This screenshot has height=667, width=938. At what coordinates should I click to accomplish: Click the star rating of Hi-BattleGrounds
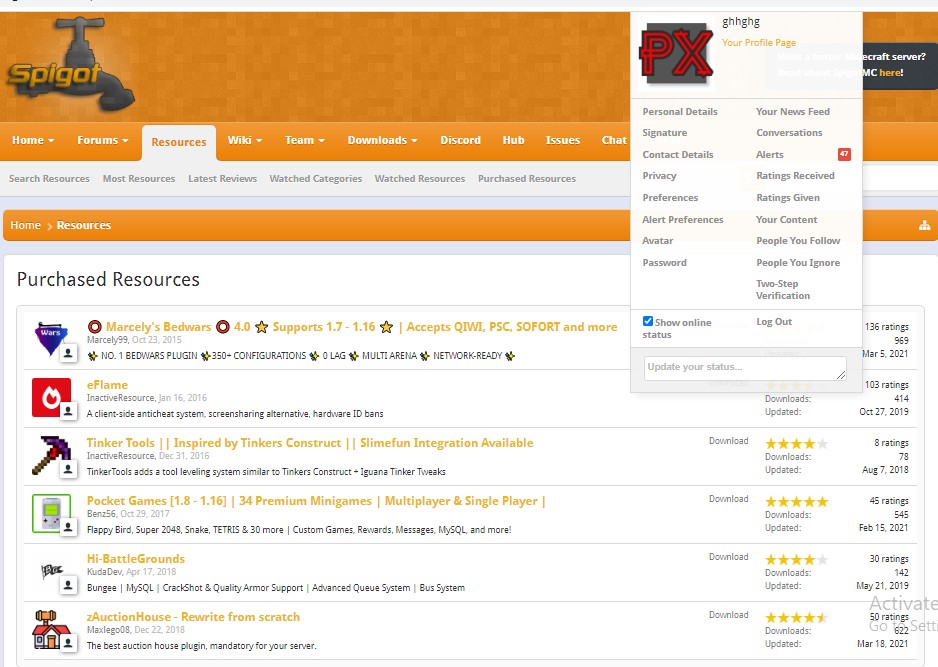[x=797, y=559]
